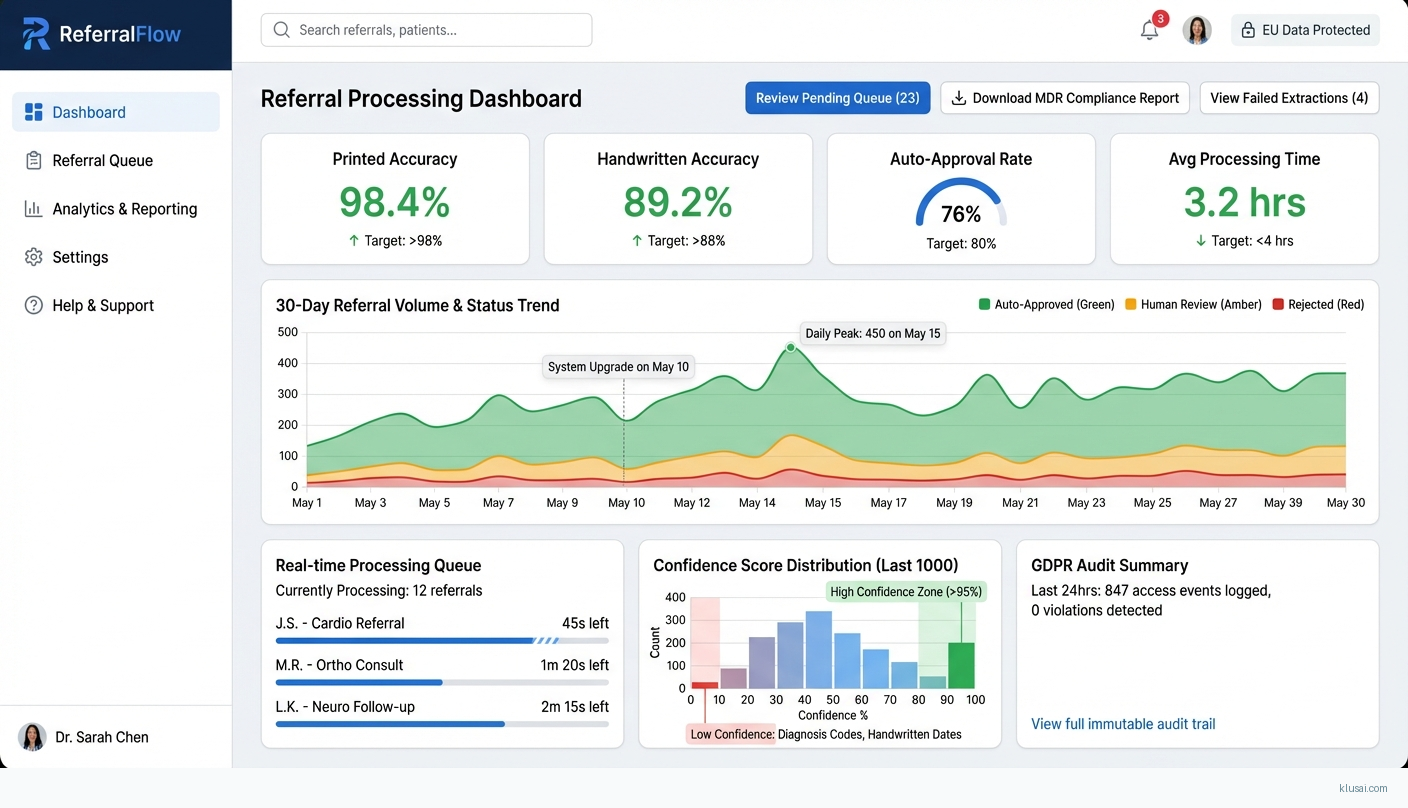The image size is (1408, 808).
Task: Click the Referral Queue clipboard icon
Action: pyautogui.click(x=34, y=160)
